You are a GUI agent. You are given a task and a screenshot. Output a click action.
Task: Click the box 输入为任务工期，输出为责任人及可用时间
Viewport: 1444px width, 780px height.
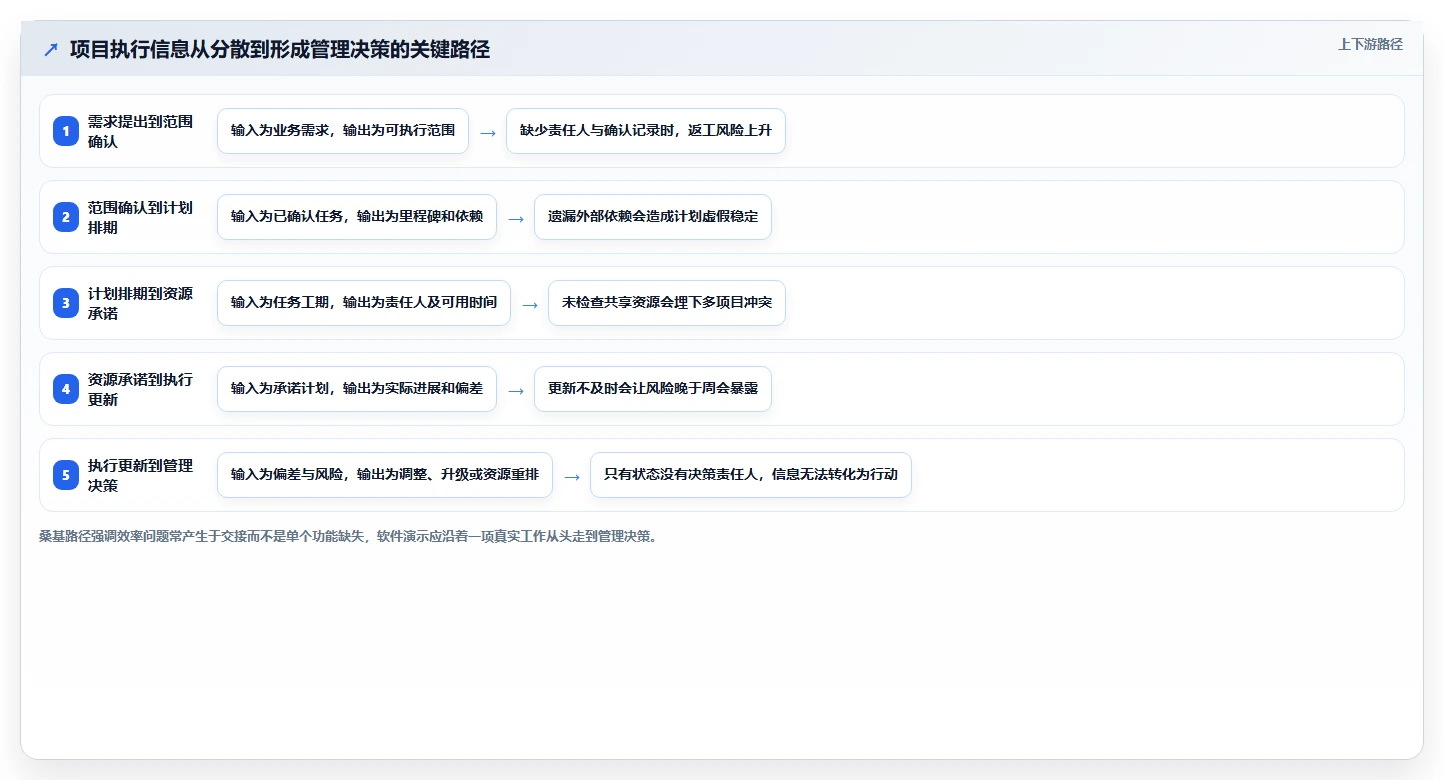[x=364, y=303]
